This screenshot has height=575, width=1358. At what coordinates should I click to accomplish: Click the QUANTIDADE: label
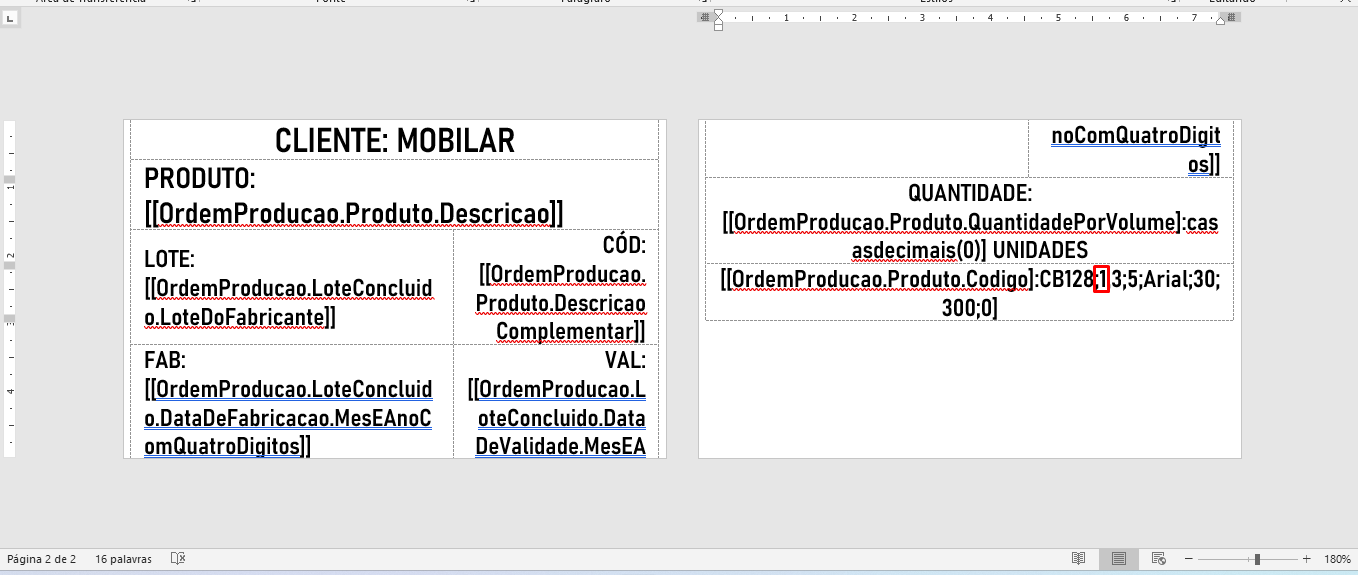coord(969,192)
